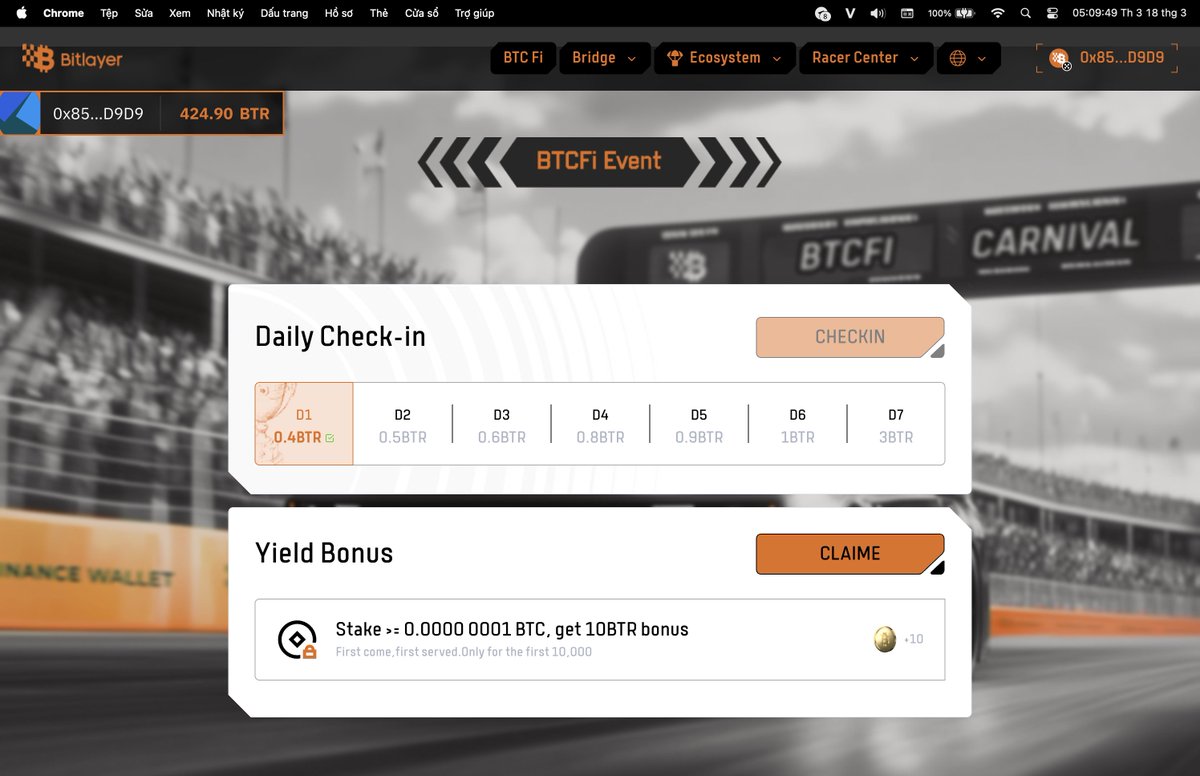Open the Chrome menu

tap(63, 13)
